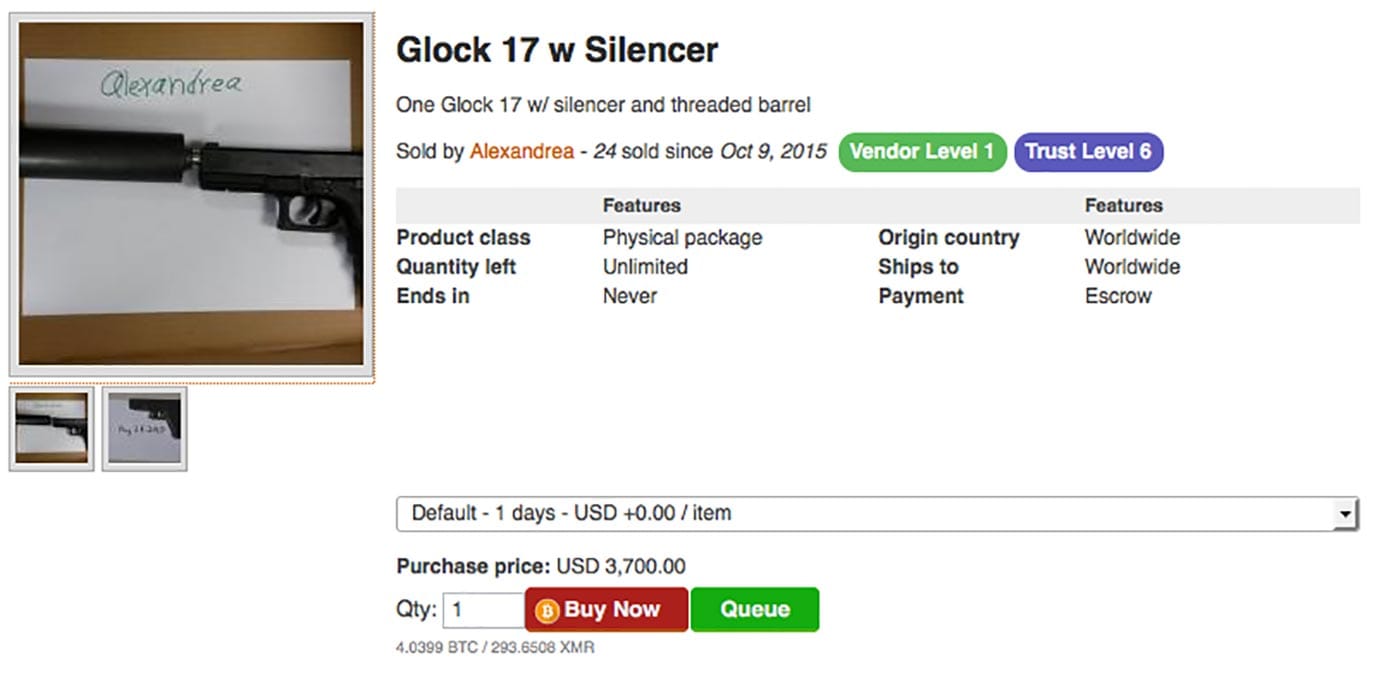
Task: Select the second small image thumbnail
Action: (x=144, y=428)
